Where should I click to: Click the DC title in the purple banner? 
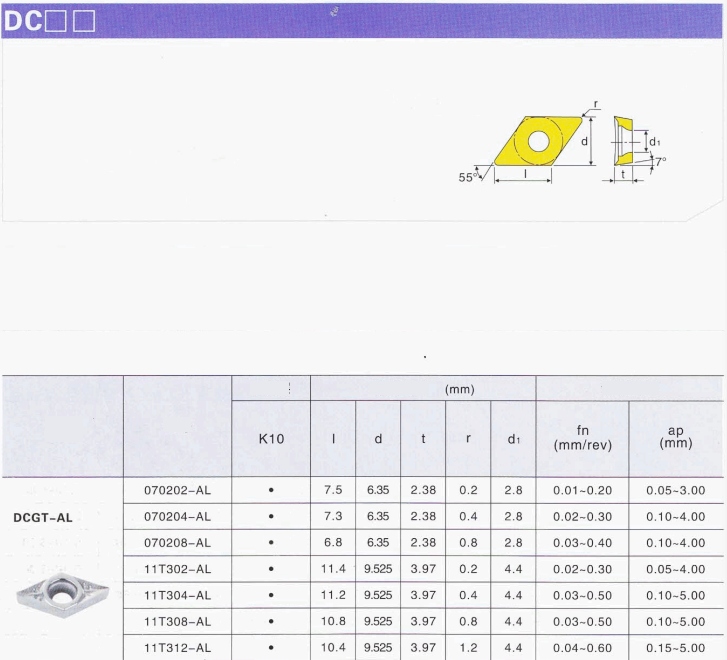click(23, 20)
